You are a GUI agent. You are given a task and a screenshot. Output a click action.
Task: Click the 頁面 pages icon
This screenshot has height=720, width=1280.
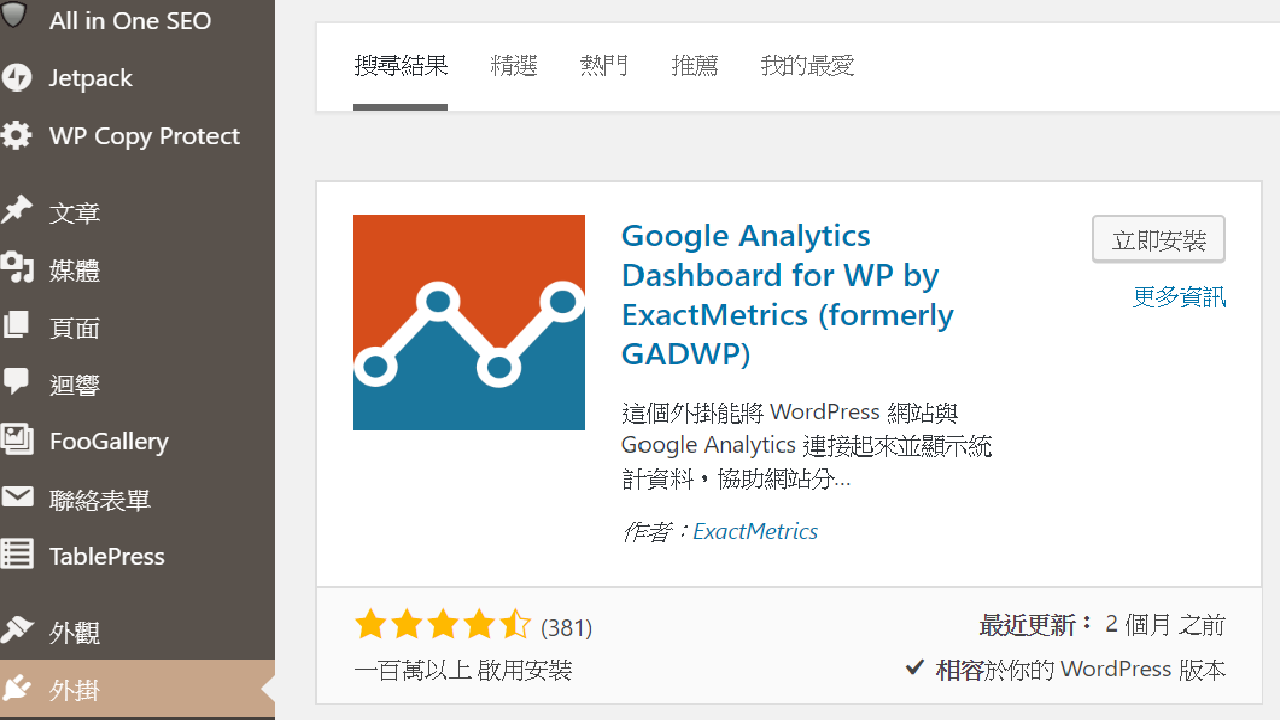coord(16,327)
